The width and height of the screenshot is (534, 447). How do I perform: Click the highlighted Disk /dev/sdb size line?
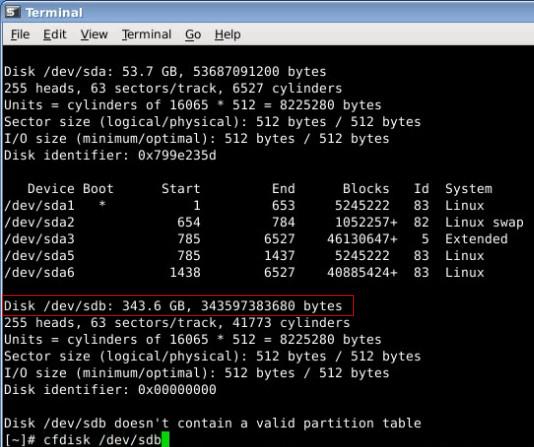178,306
